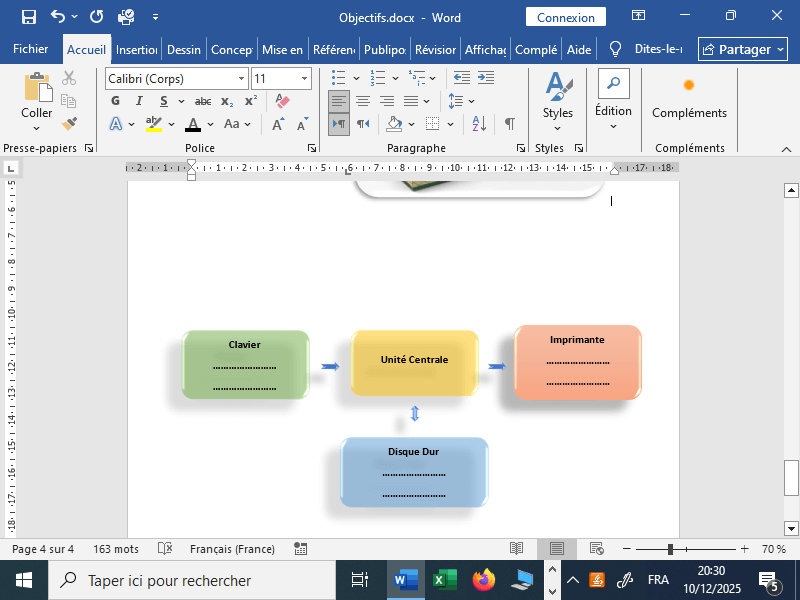Expand the font size dropdown

[x=304, y=79]
